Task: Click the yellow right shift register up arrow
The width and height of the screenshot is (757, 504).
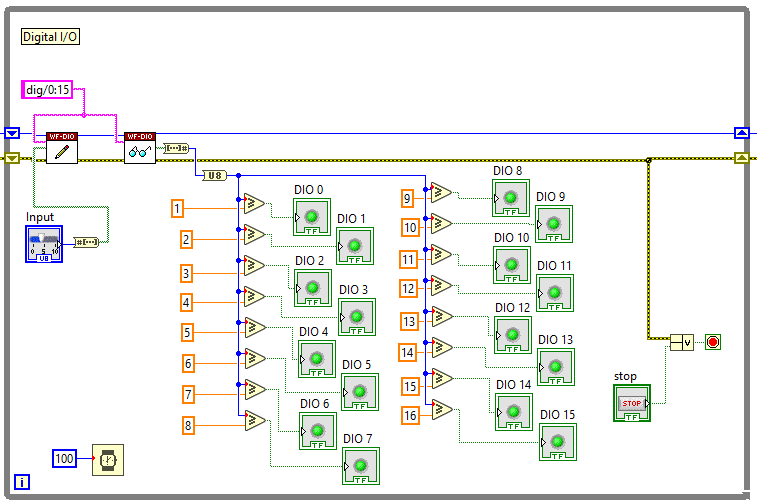Action: (742, 157)
